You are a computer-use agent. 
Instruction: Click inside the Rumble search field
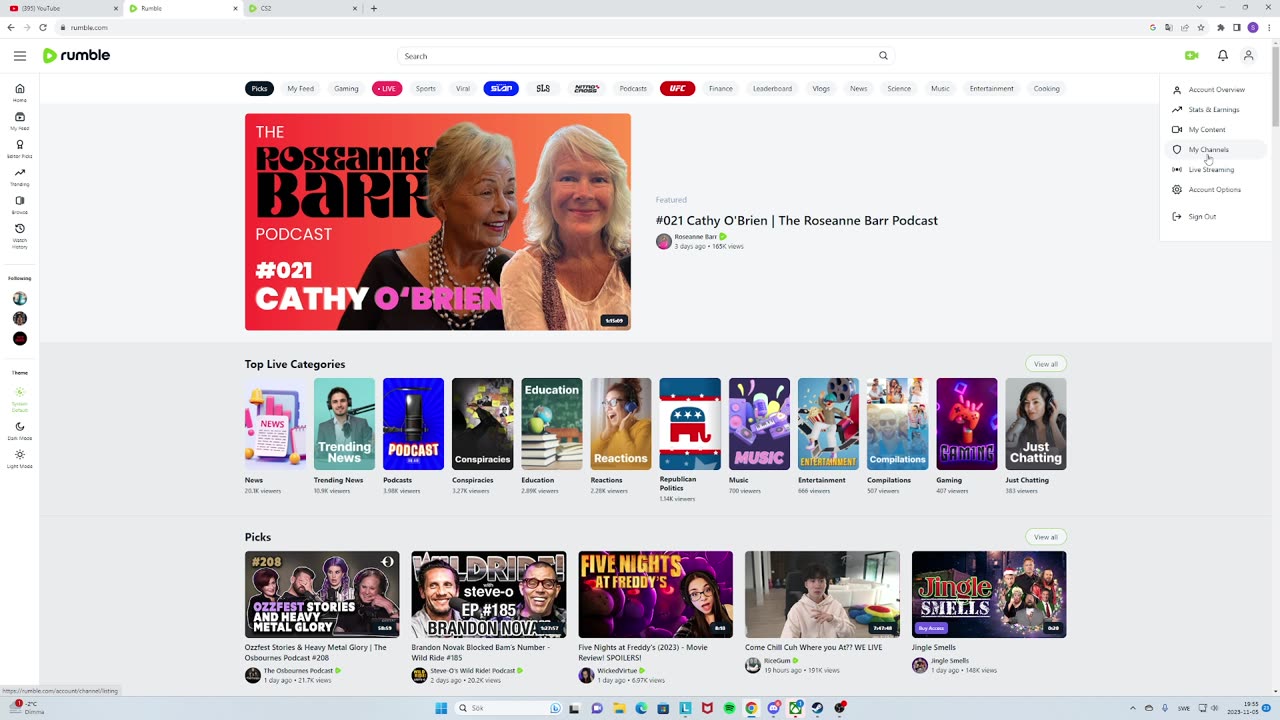pos(636,56)
